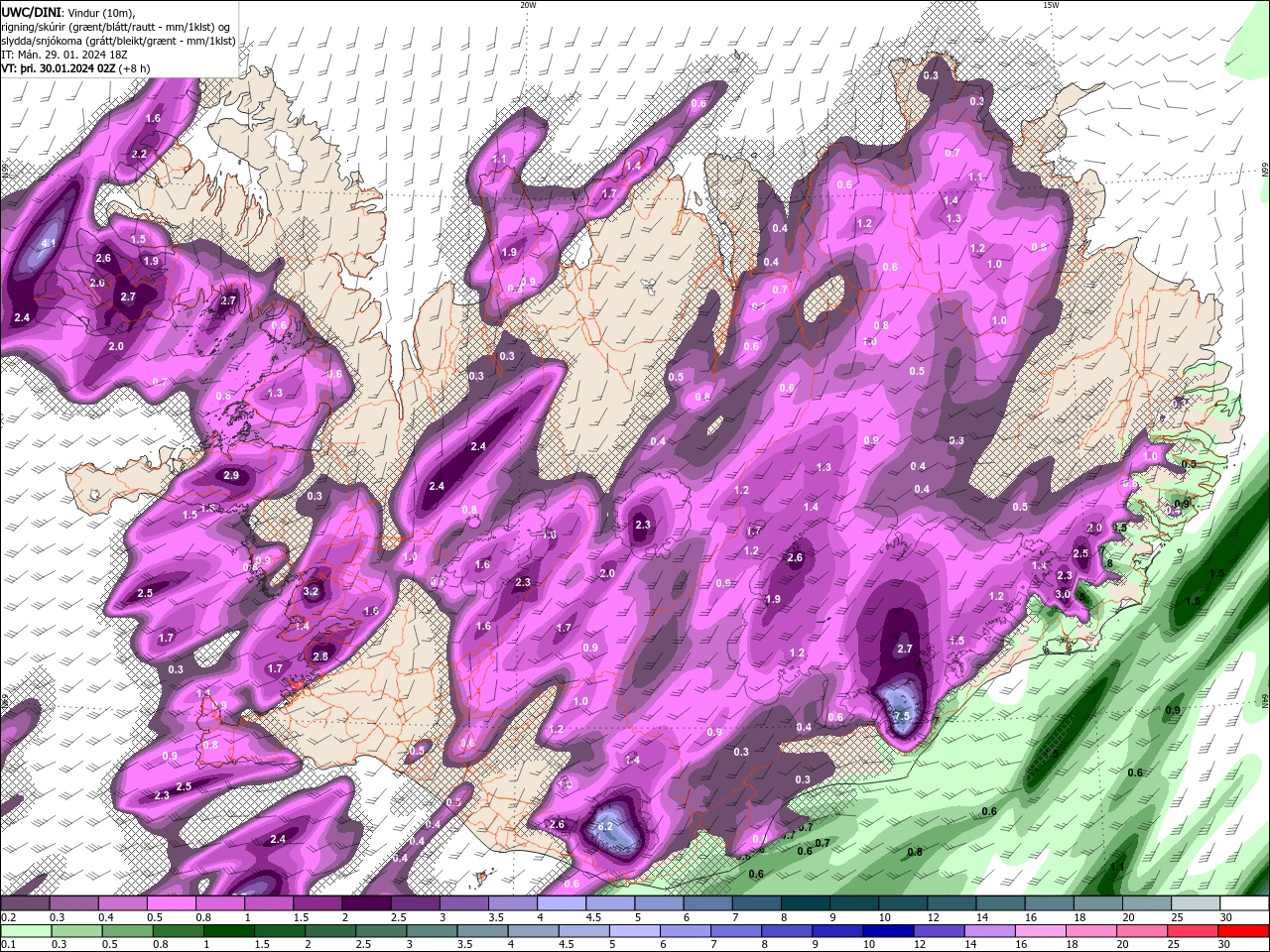Pick the dark purple swatch labeled 2 in the snow legend
The width and height of the screenshot is (1270, 952).
click(x=365, y=903)
